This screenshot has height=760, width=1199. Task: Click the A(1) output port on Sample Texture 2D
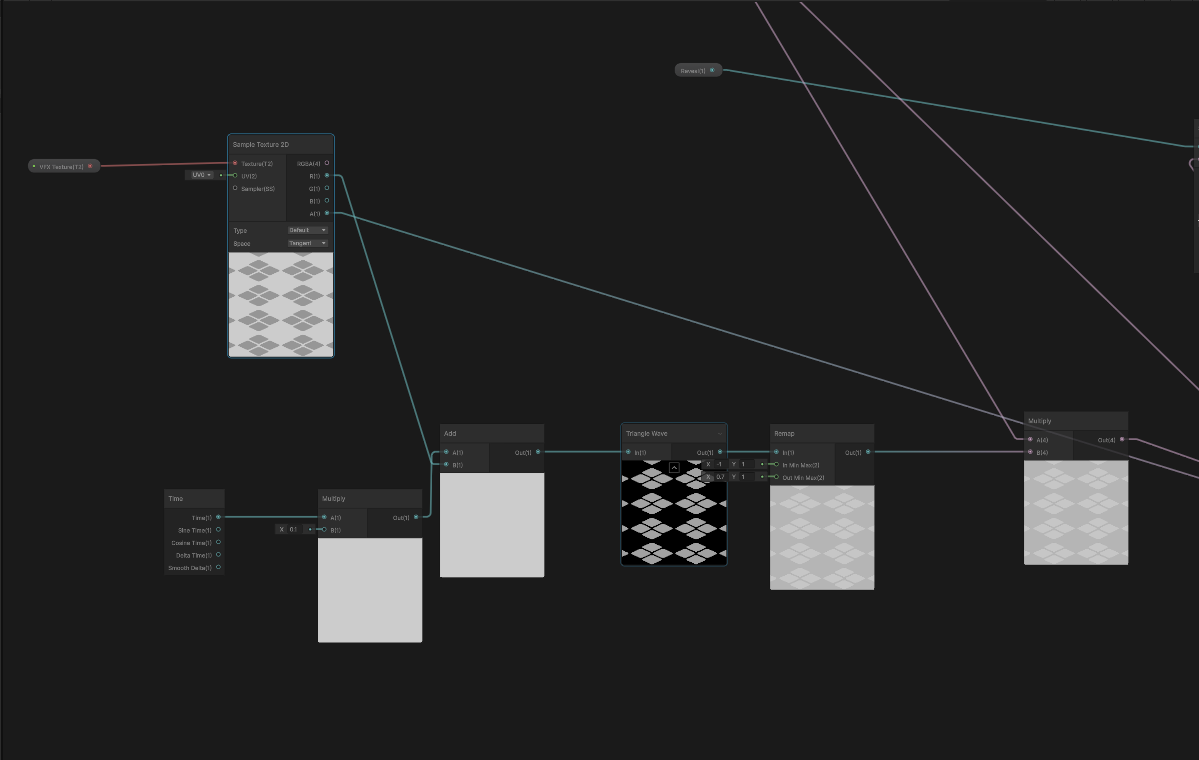327,213
